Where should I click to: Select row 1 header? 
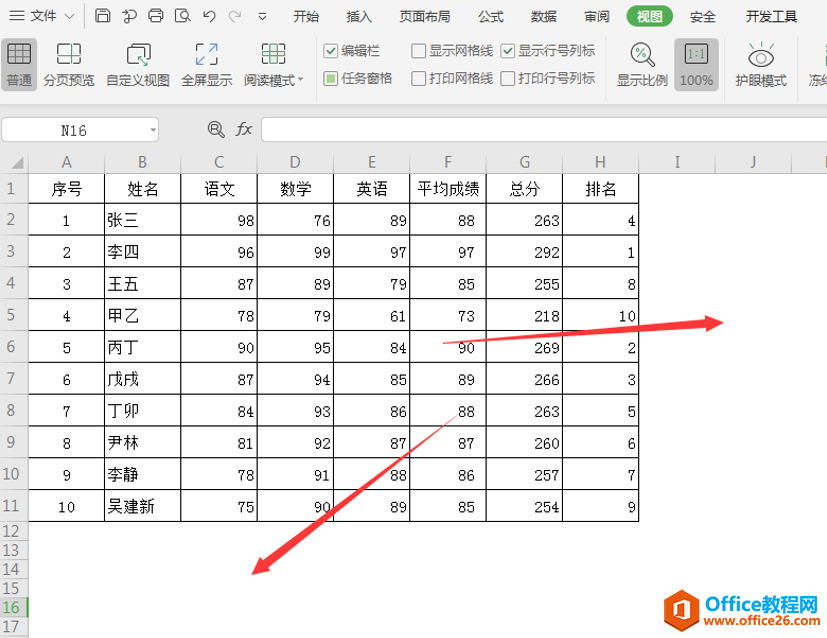pyautogui.click(x=14, y=188)
